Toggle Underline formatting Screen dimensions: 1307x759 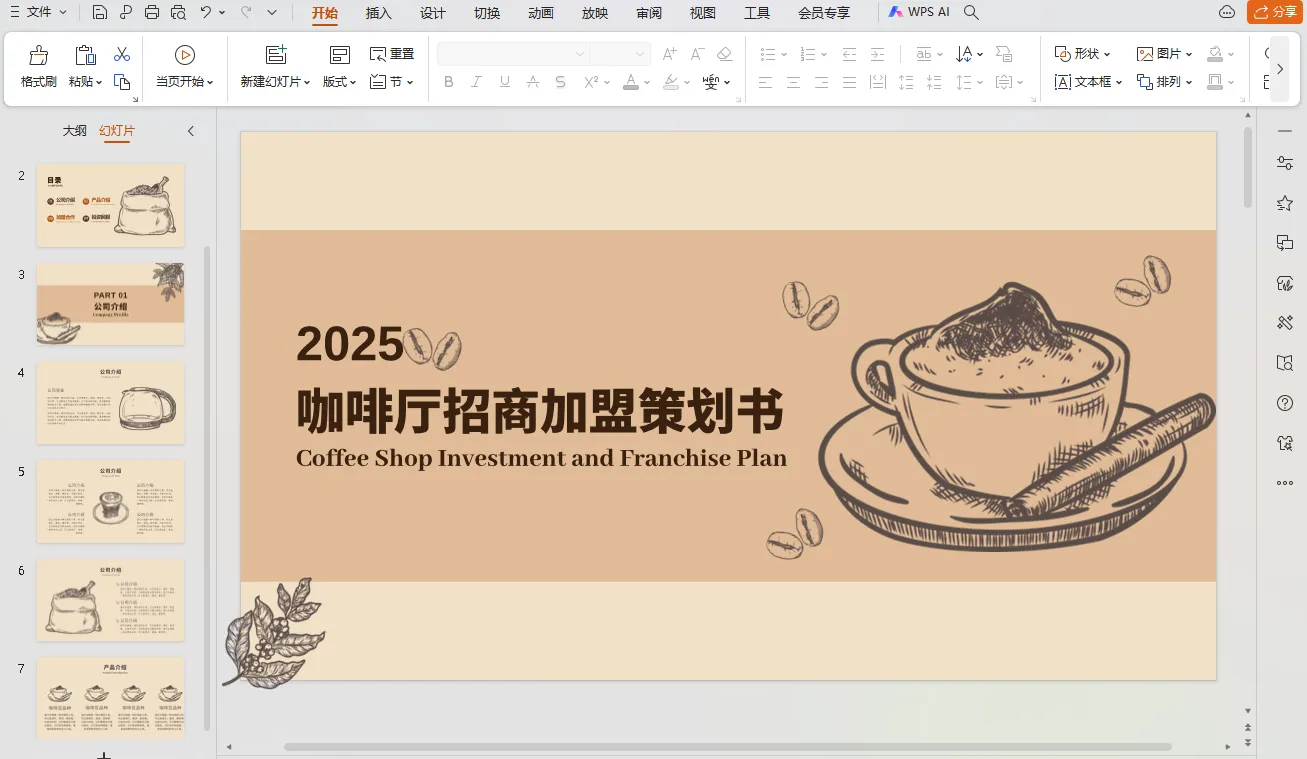[x=505, y=82]
